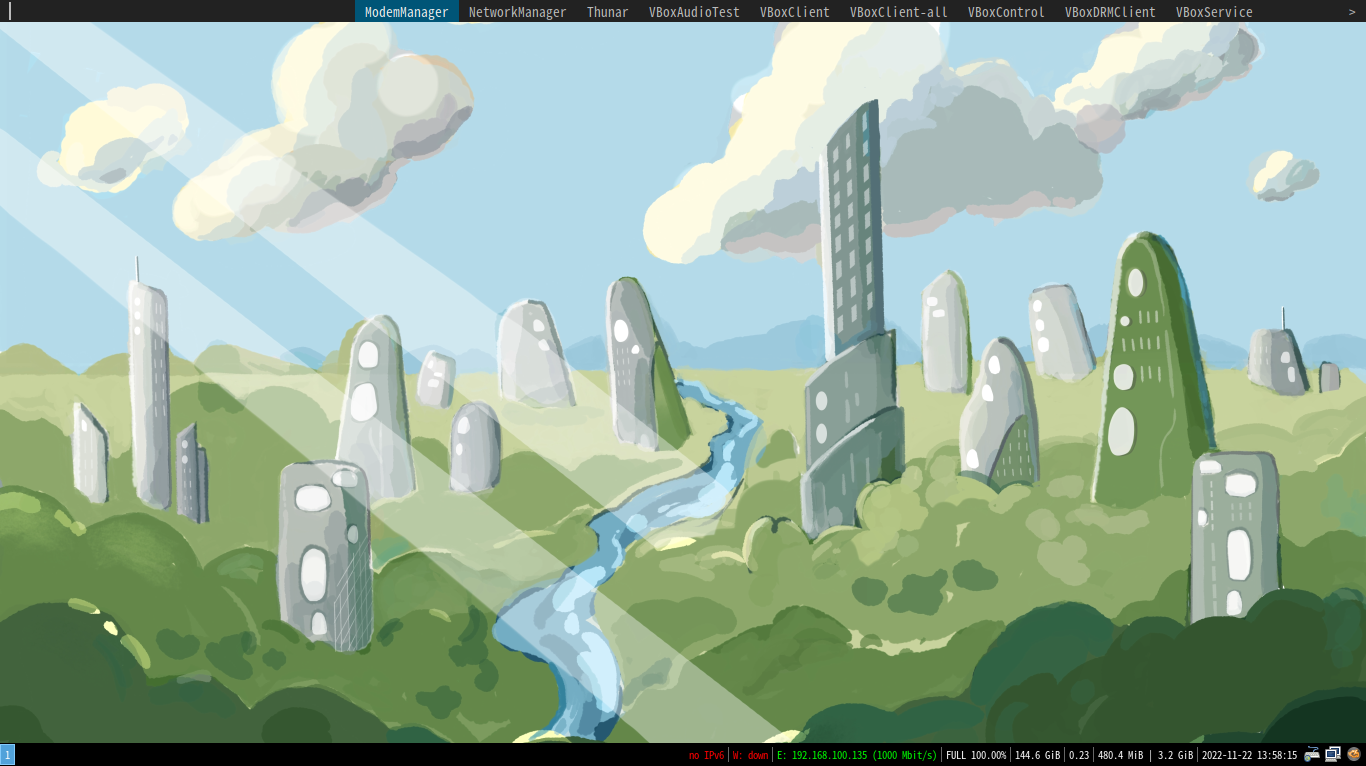Click the 0.23 load average value
1366x766 pixels.
pos(1079,756)
